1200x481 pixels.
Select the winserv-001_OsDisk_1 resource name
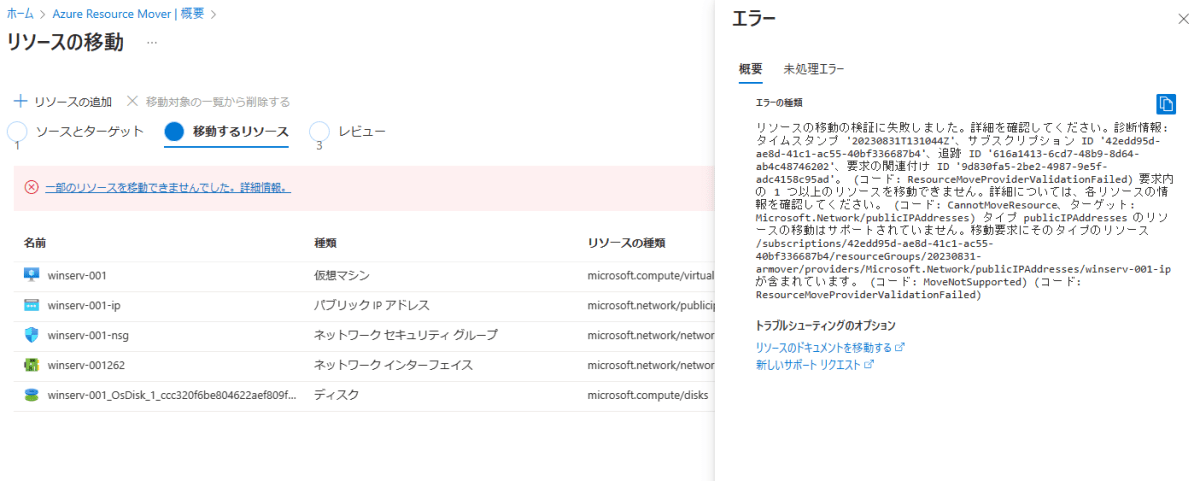172,395
